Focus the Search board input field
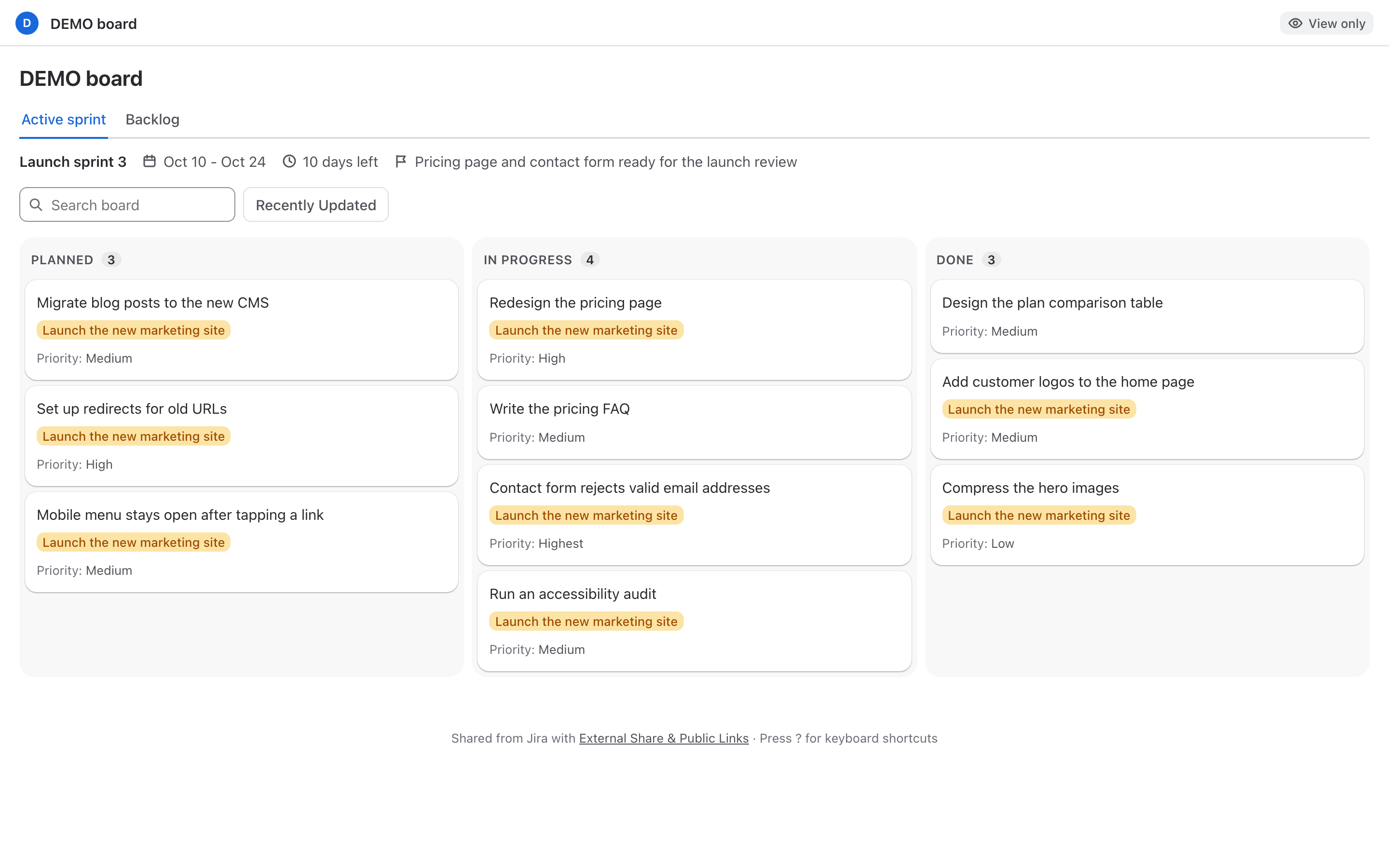 tap(127, 204)
